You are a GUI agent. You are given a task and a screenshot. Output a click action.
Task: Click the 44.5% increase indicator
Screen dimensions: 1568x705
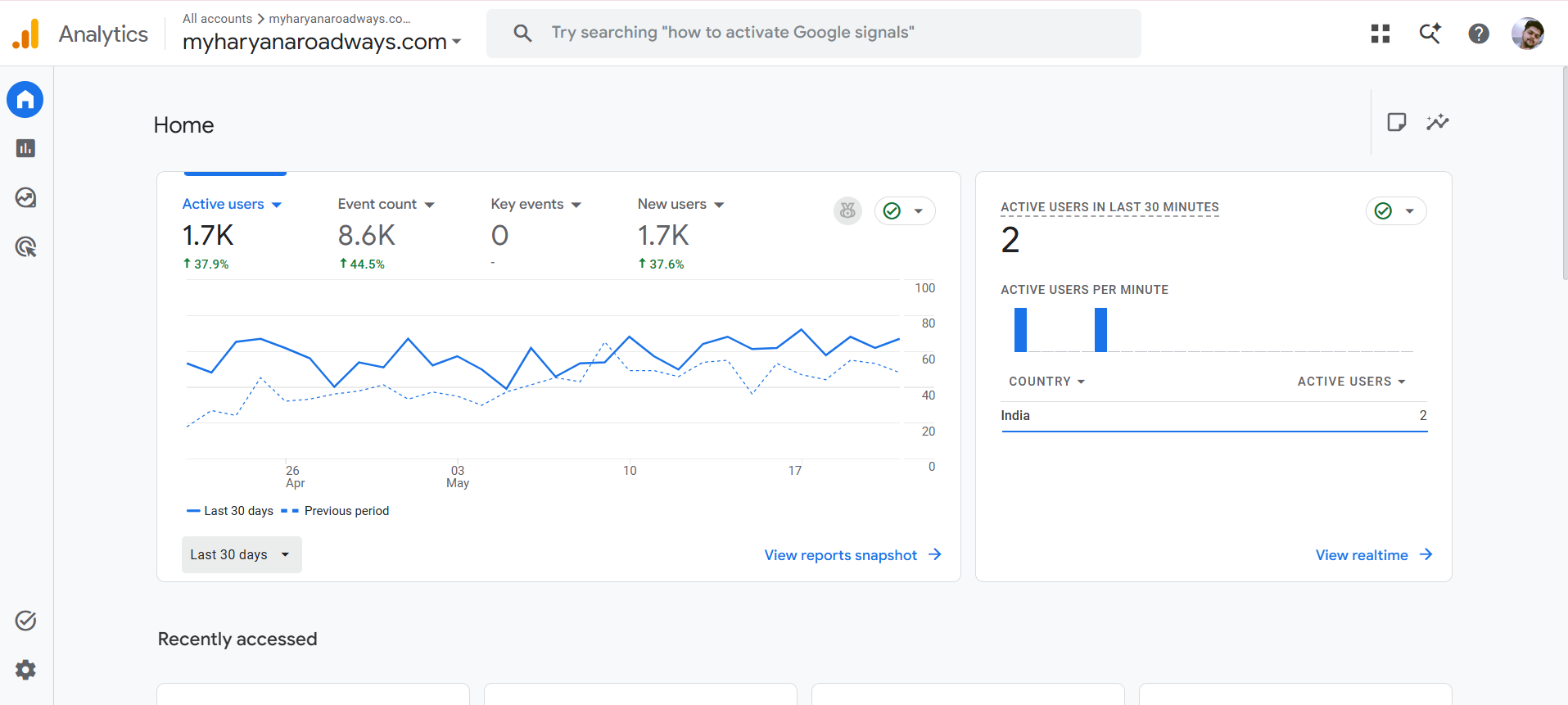click(361, 264)
